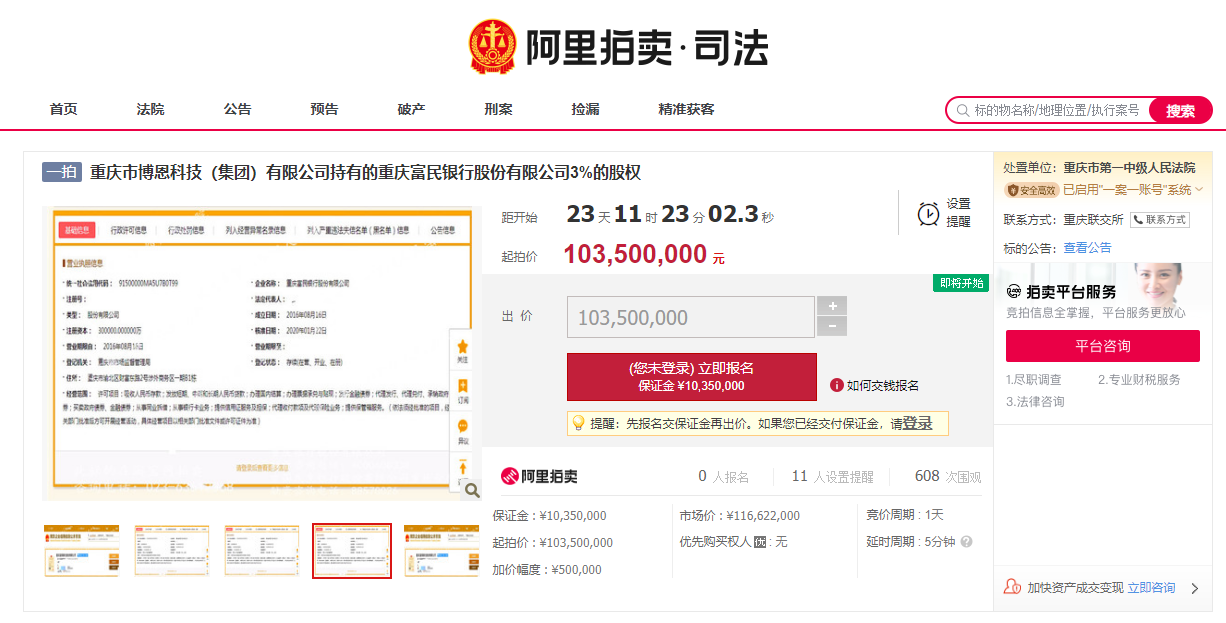Click the 阿里拍卖 logo in stats row
Image resolution: width=1226 pixels, height=623 pixels.
539,476
